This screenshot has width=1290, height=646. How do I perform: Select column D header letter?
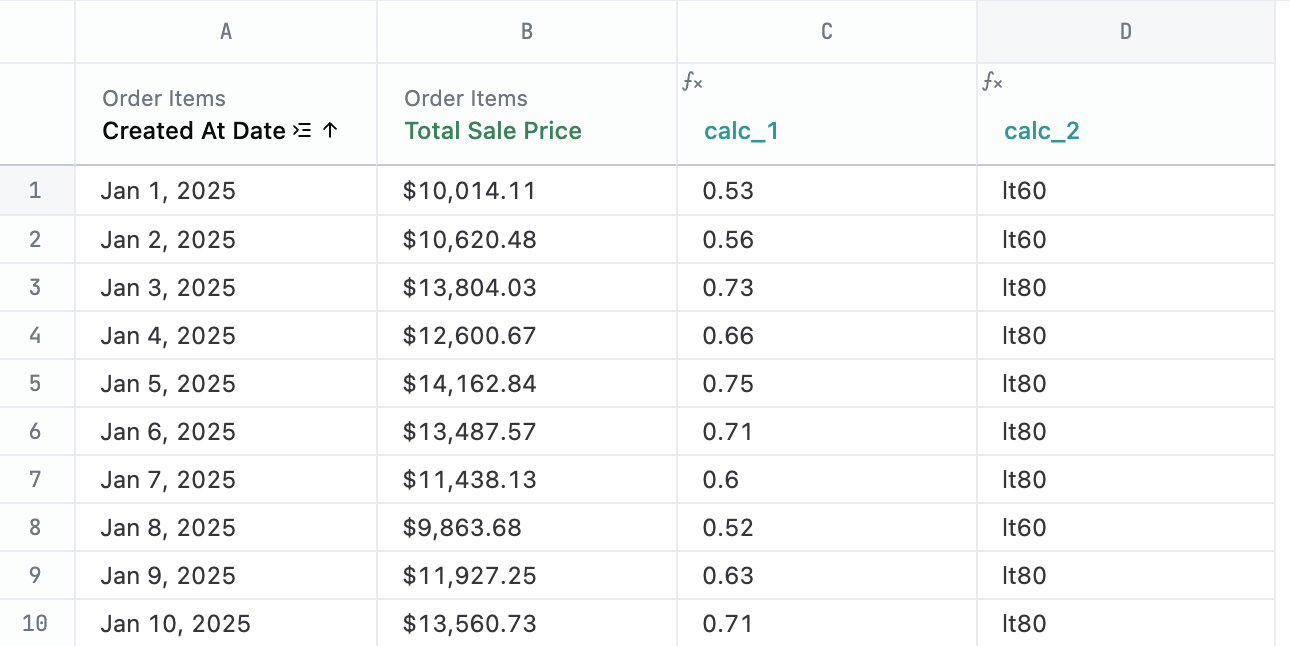1126,32
